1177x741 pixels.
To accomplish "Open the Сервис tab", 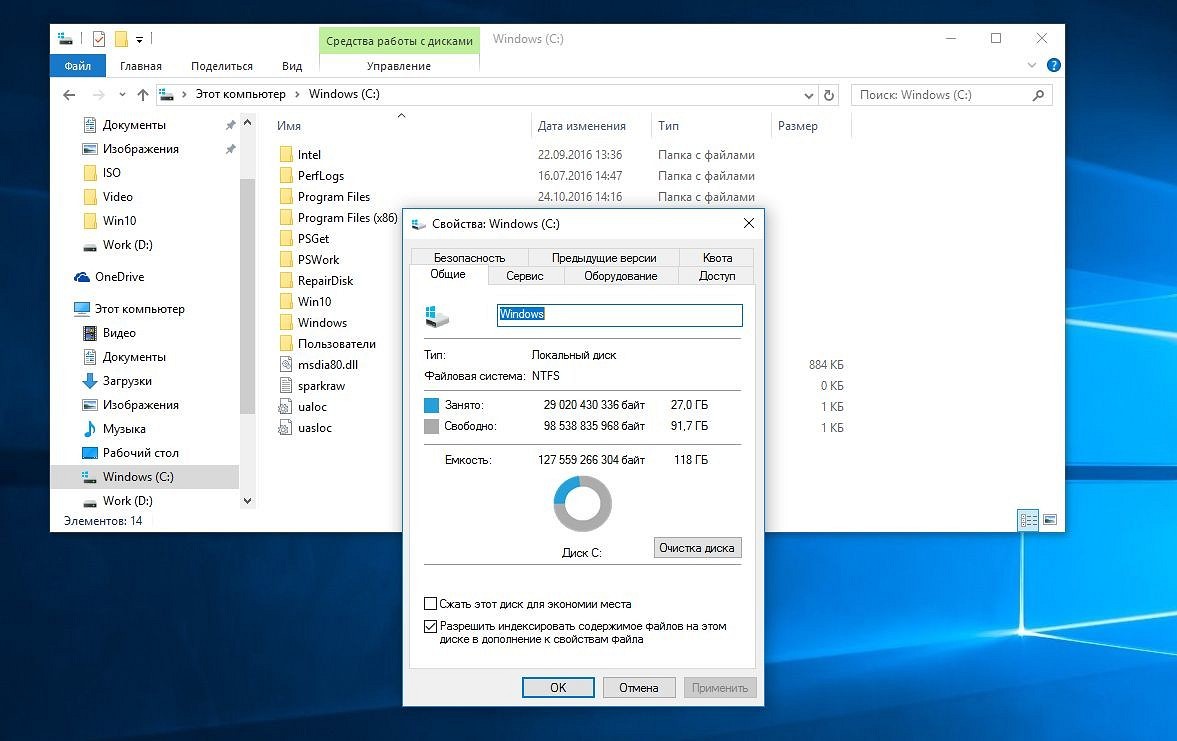I will click(x=524, y=276).
